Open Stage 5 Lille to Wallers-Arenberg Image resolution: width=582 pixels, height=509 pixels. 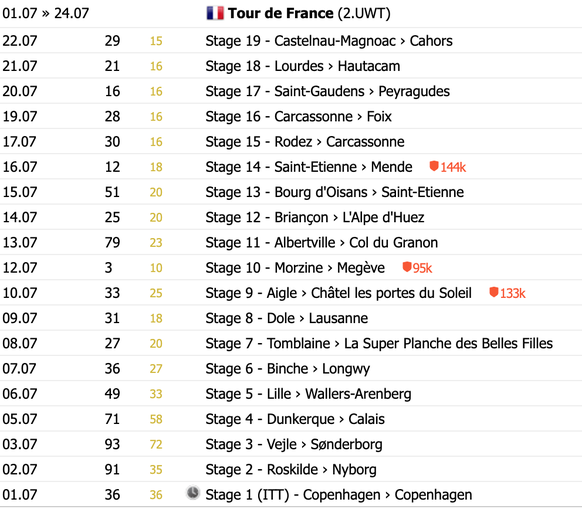[x=308, y=394]
